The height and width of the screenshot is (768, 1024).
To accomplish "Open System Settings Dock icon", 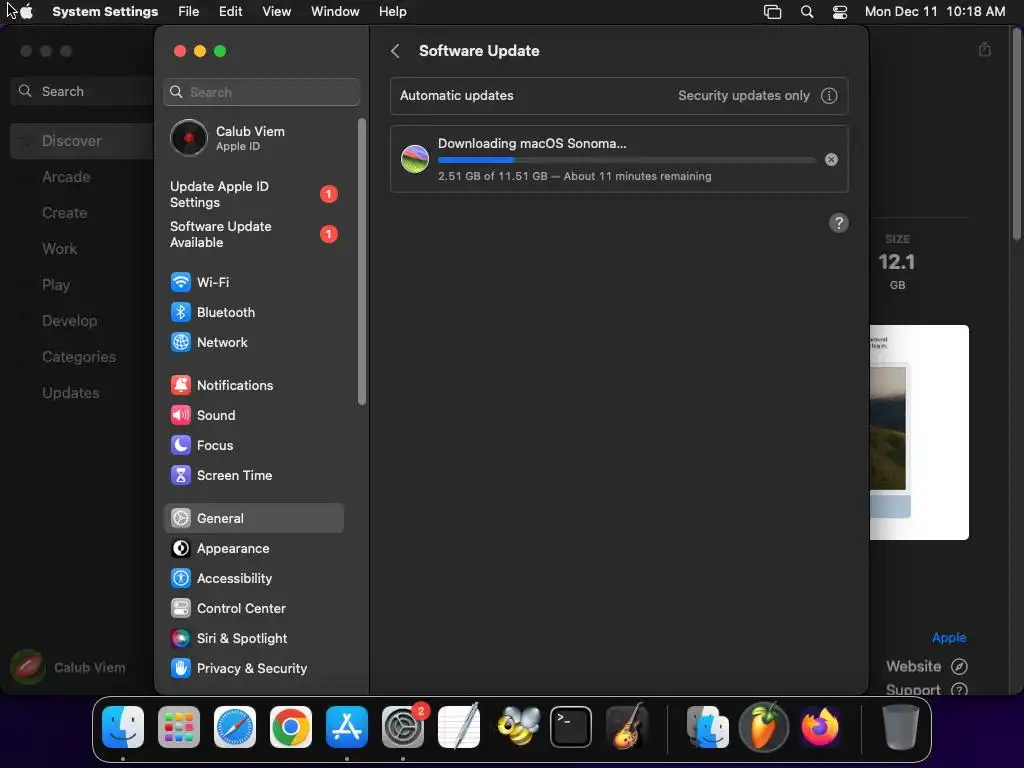I will pos(403,726).
